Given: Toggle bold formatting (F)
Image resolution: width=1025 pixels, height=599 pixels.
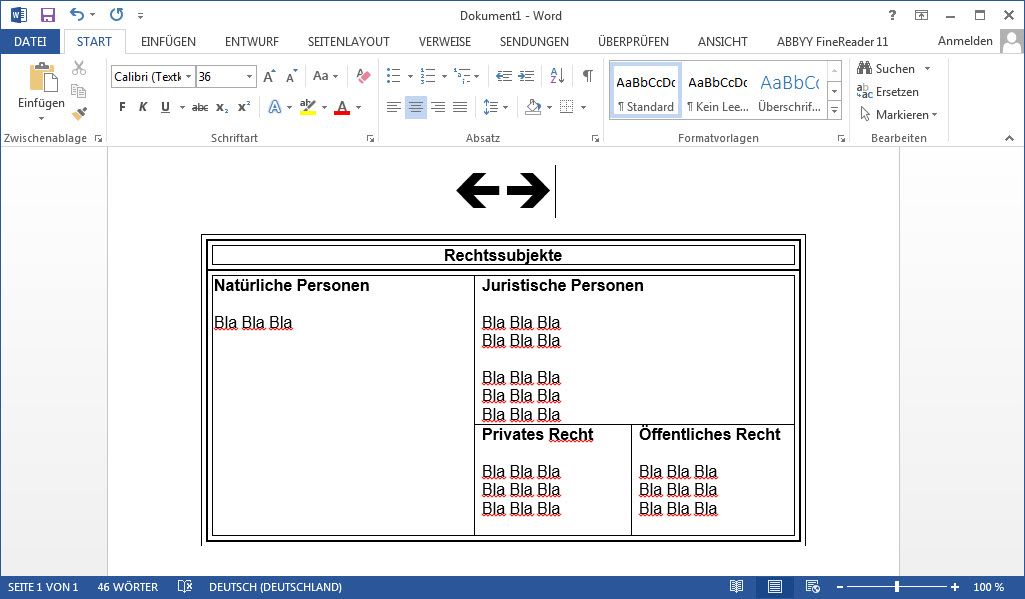Looking at the screenshot, I should [122, 107].
